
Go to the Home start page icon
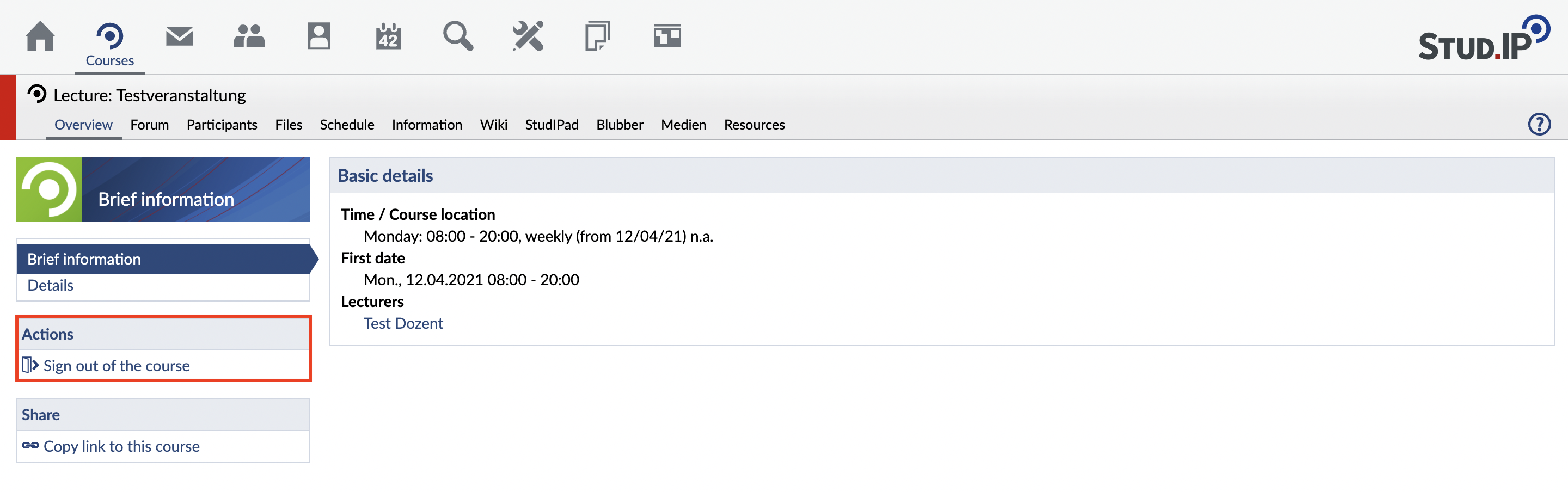pos(40,36)
